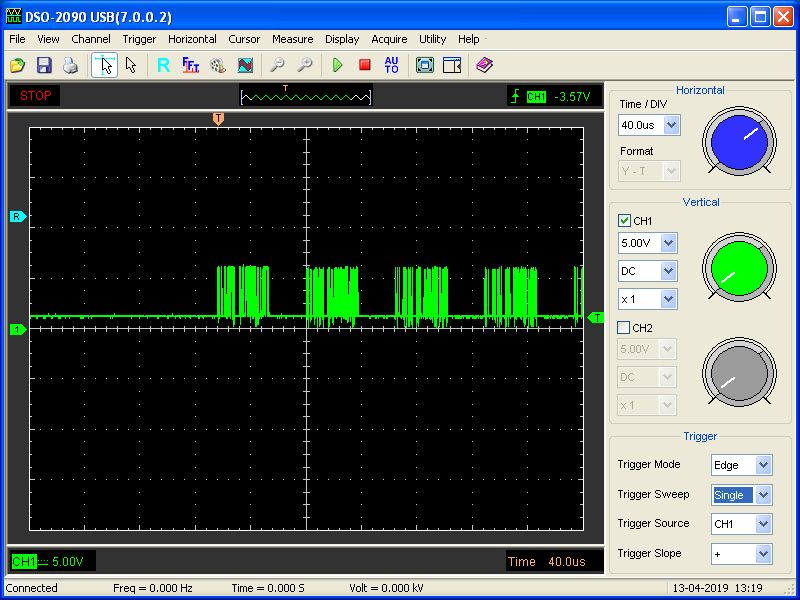Screen dimensions: 800x600
Task: Open the Measure menu
Action: tap(292, 39)
